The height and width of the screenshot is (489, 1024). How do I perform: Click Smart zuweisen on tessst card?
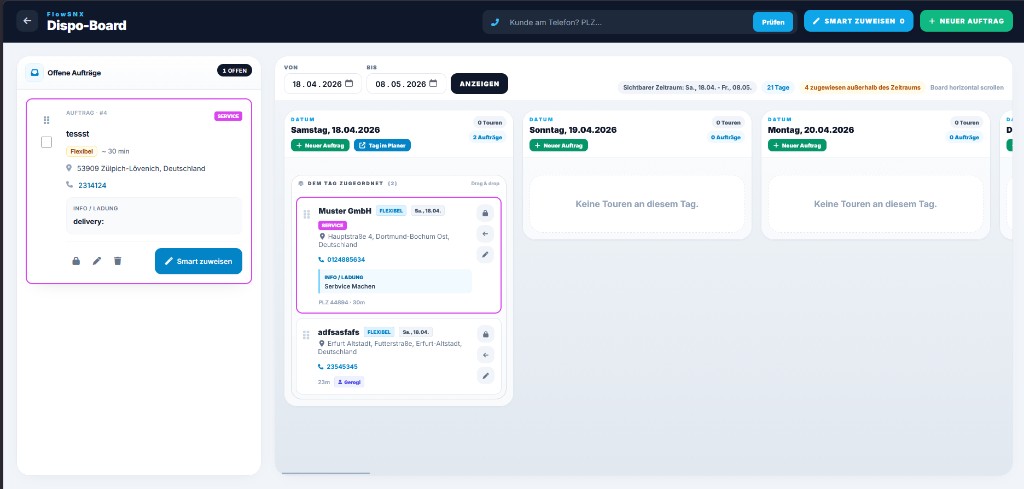pyautogui.click(x=199, y=261)
